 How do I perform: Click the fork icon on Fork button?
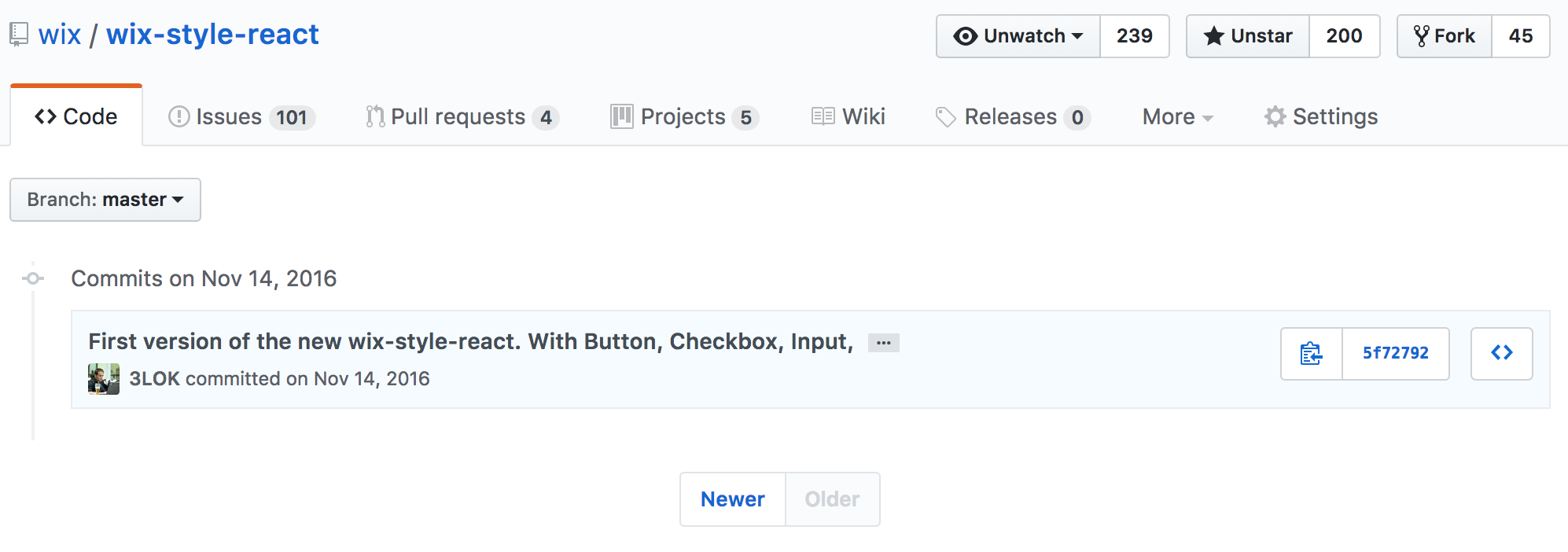pos(1422,36)
